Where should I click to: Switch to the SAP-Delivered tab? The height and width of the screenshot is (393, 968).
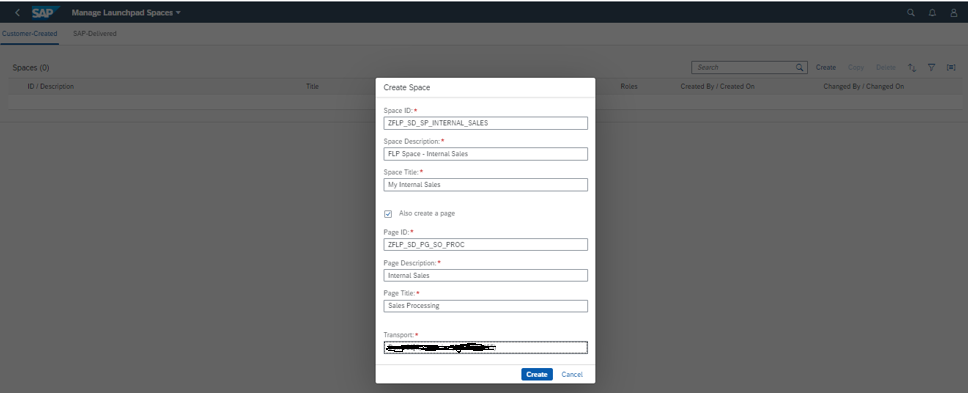click(94, 33)
